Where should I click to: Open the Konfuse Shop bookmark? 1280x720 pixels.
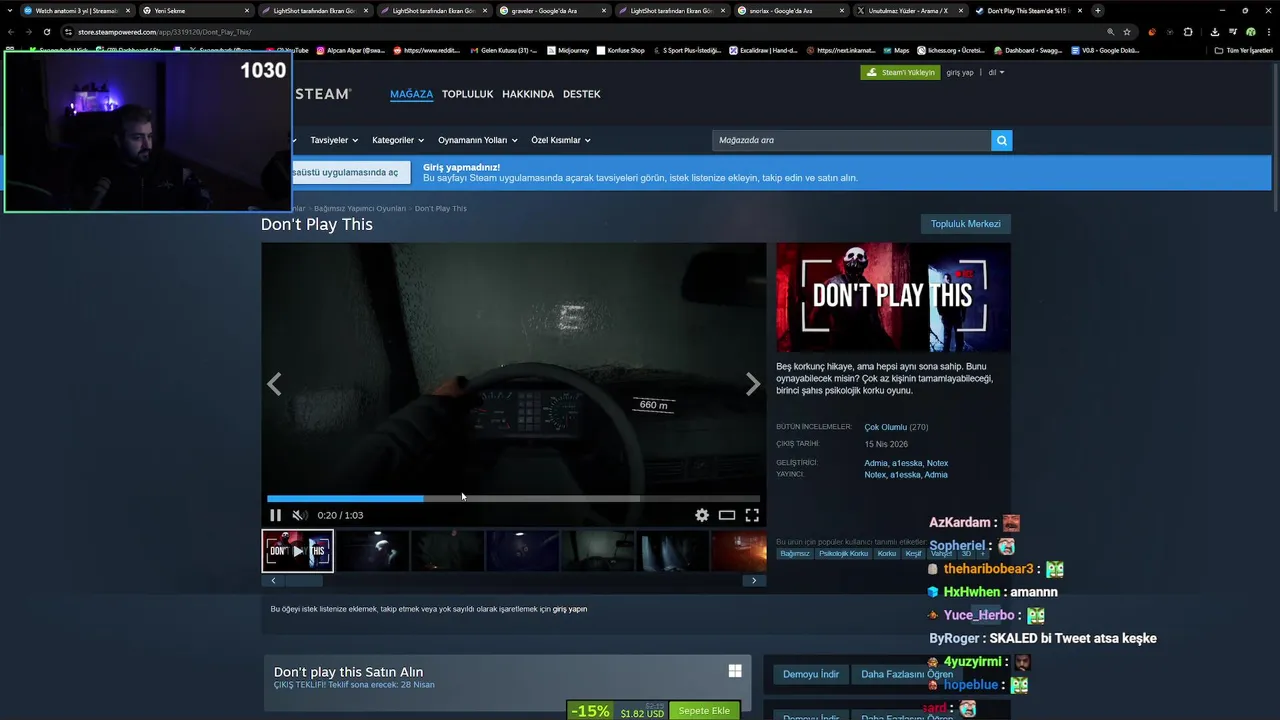click(621, 50)
